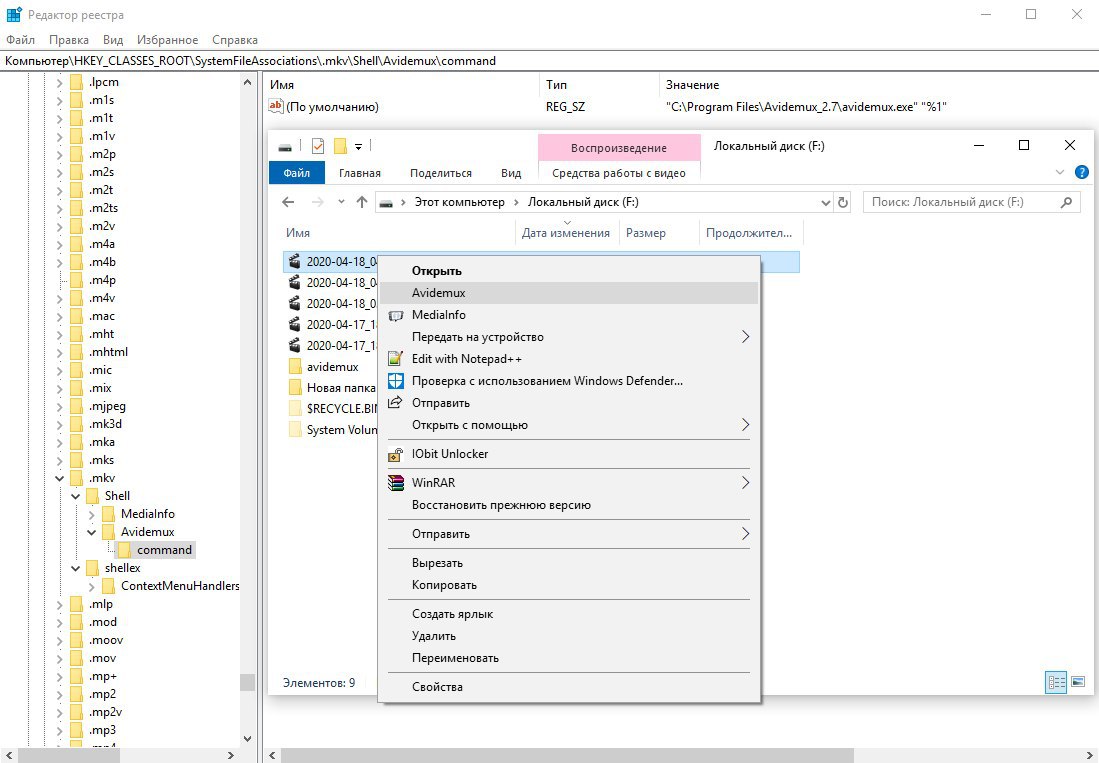This screenshot has width=1099, height=763.
Task: Click the Registry Editor app icon in title bar
Action: 13,14
